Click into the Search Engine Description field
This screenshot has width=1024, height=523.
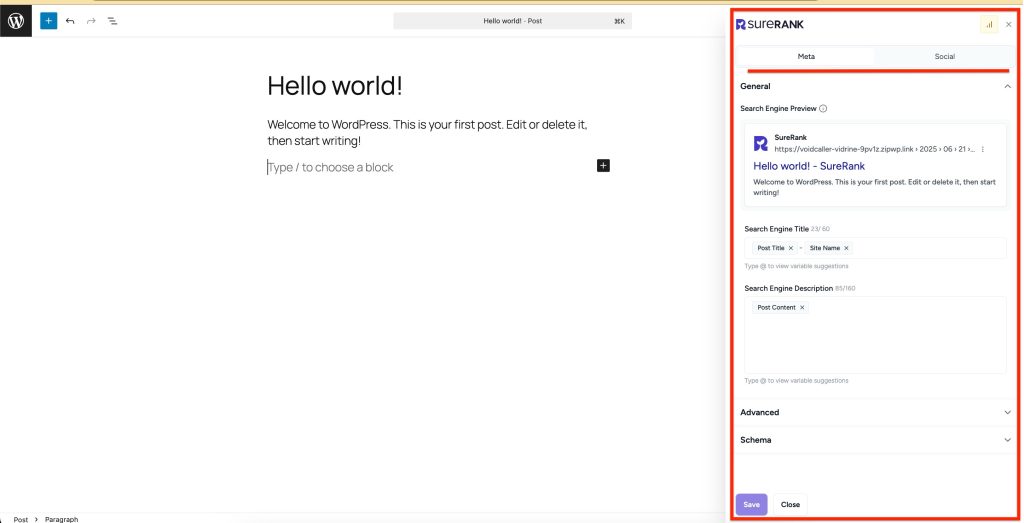click(x=875, y=335)
